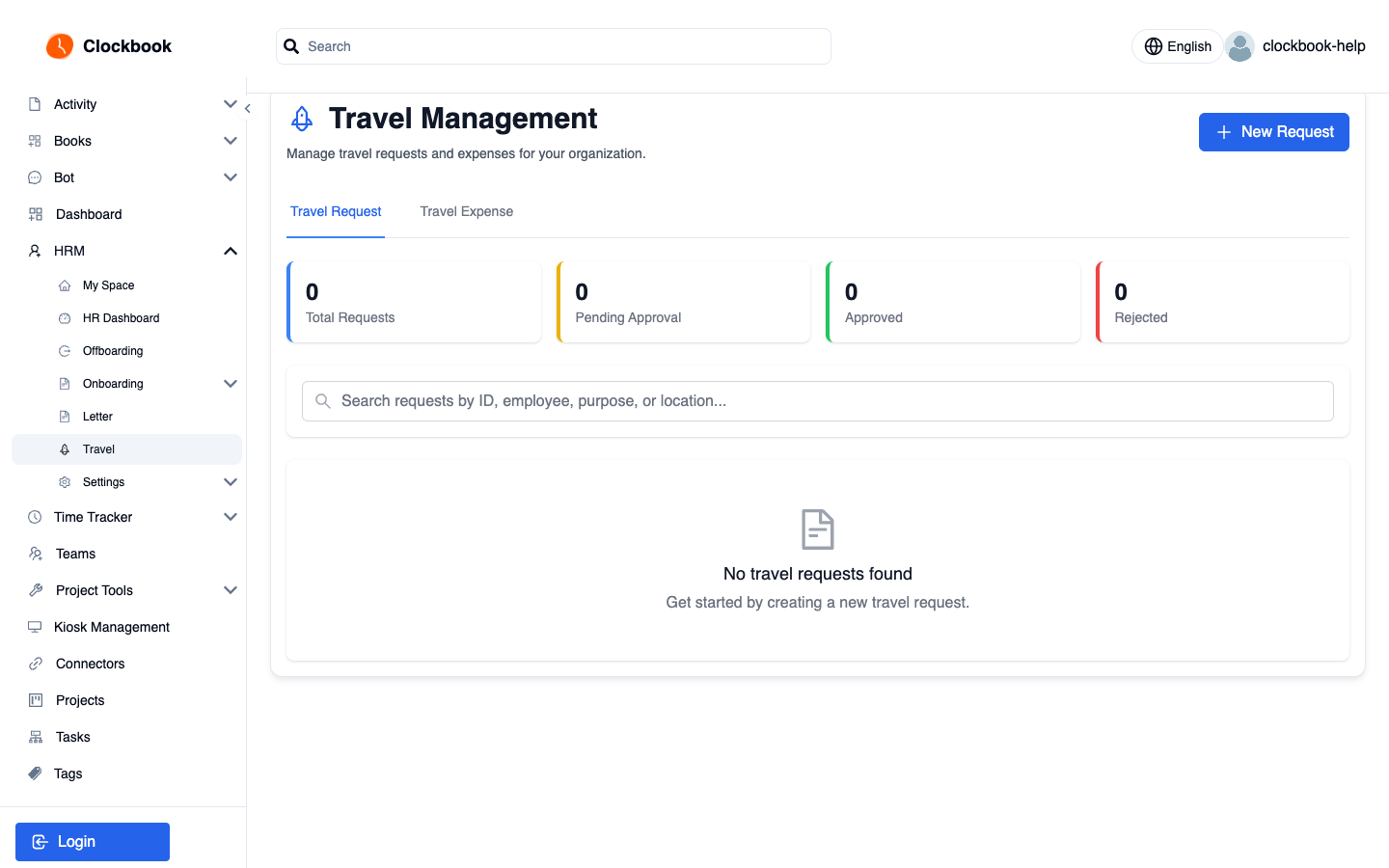Collapse the HRM menu chevron
This screenshot has width=1389, height=868.
coord(231,251)
